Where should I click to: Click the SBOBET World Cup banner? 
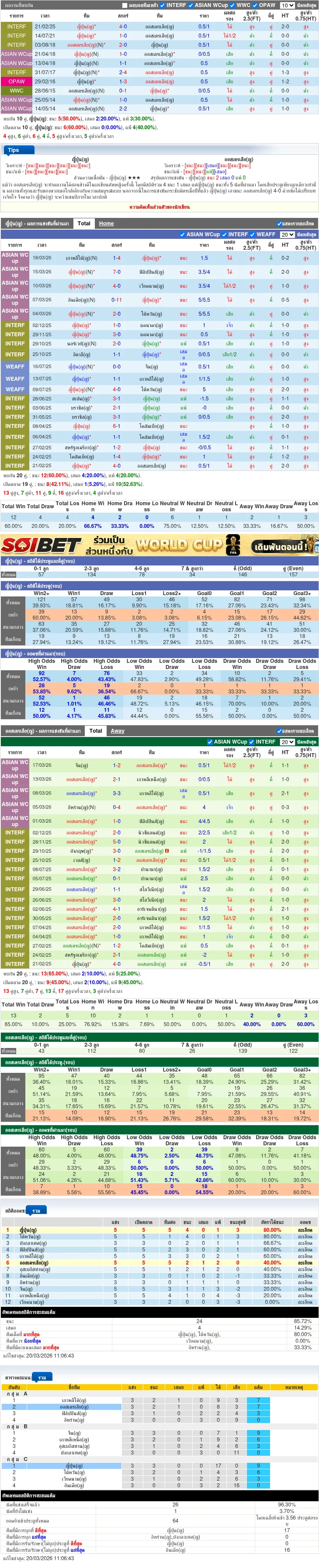[x=159, y=545]
